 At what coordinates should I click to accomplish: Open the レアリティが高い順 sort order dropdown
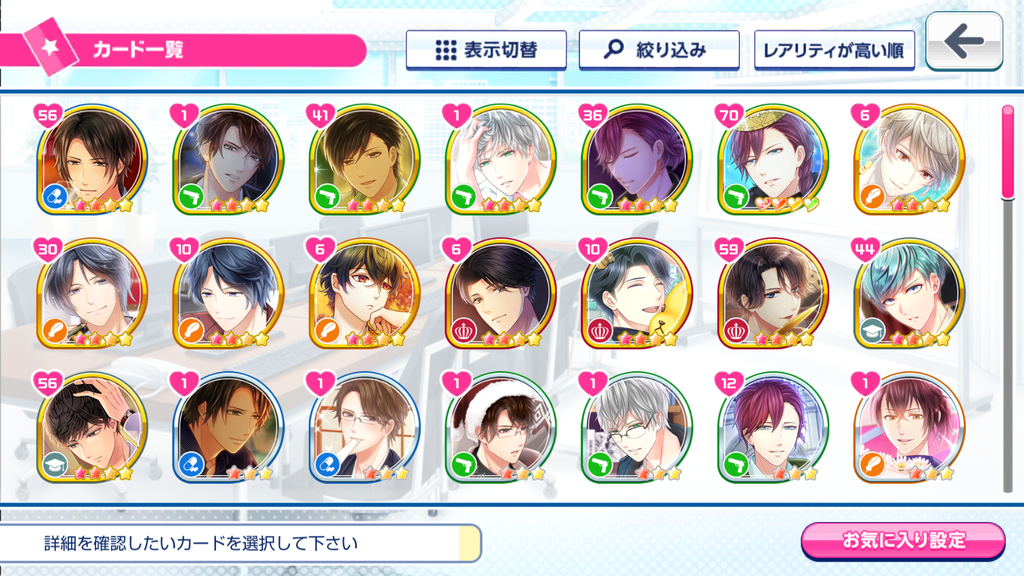(834, 50)
